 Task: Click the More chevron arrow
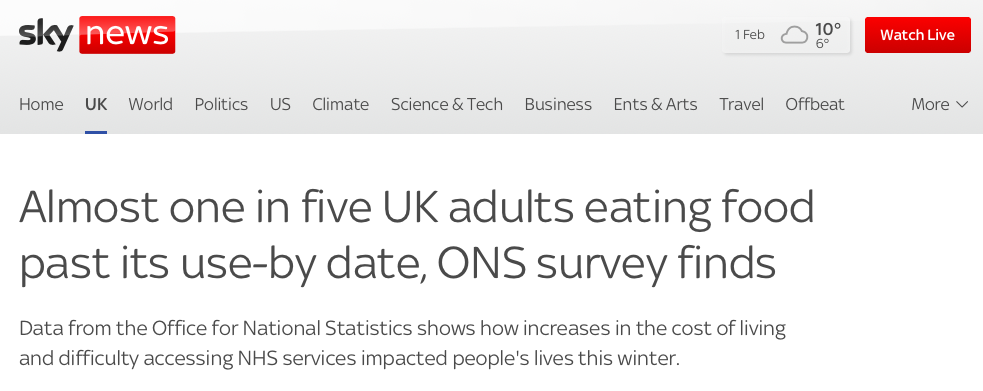962,105
